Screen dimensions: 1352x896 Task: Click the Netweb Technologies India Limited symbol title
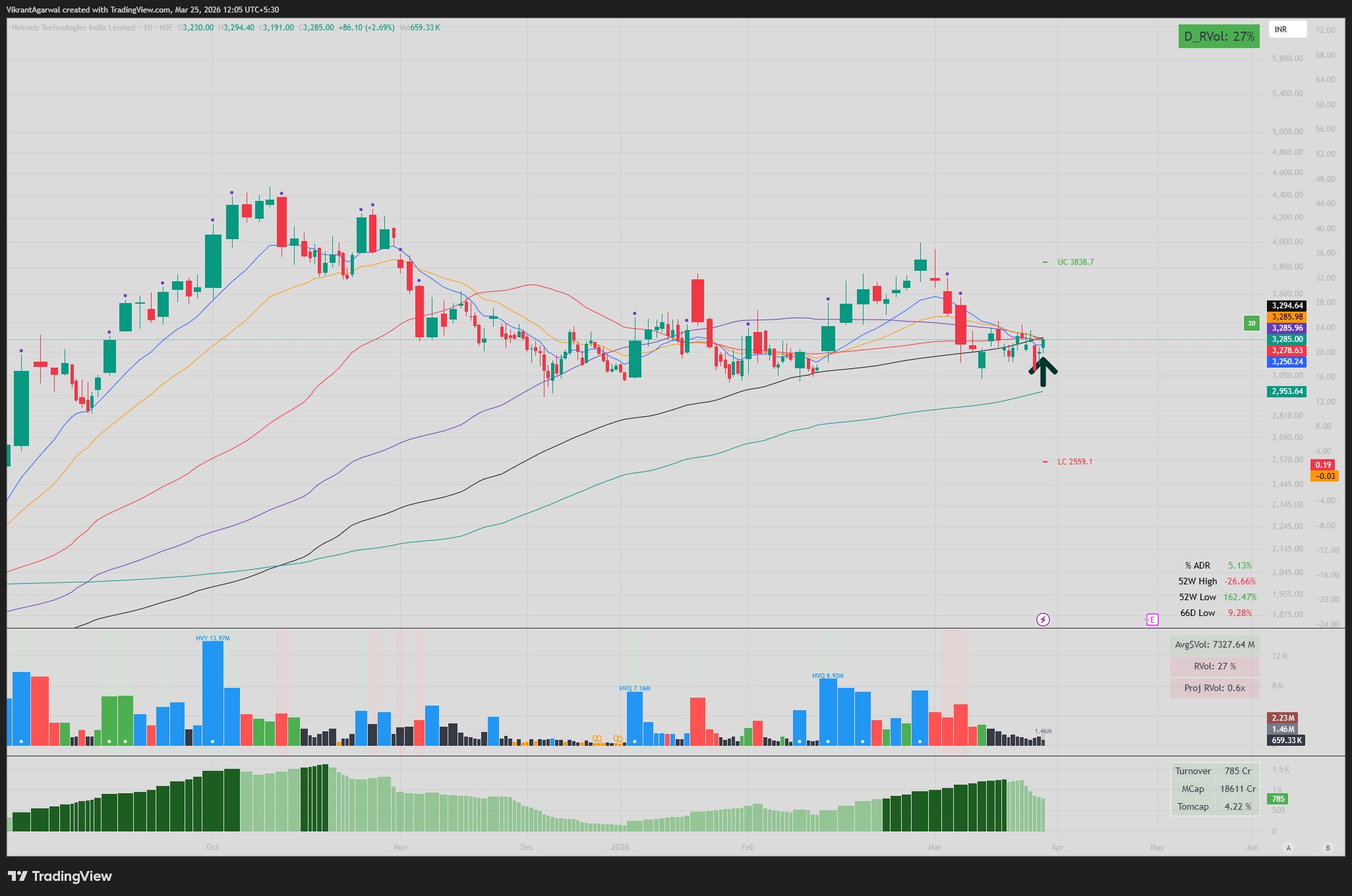click(73, 28)
